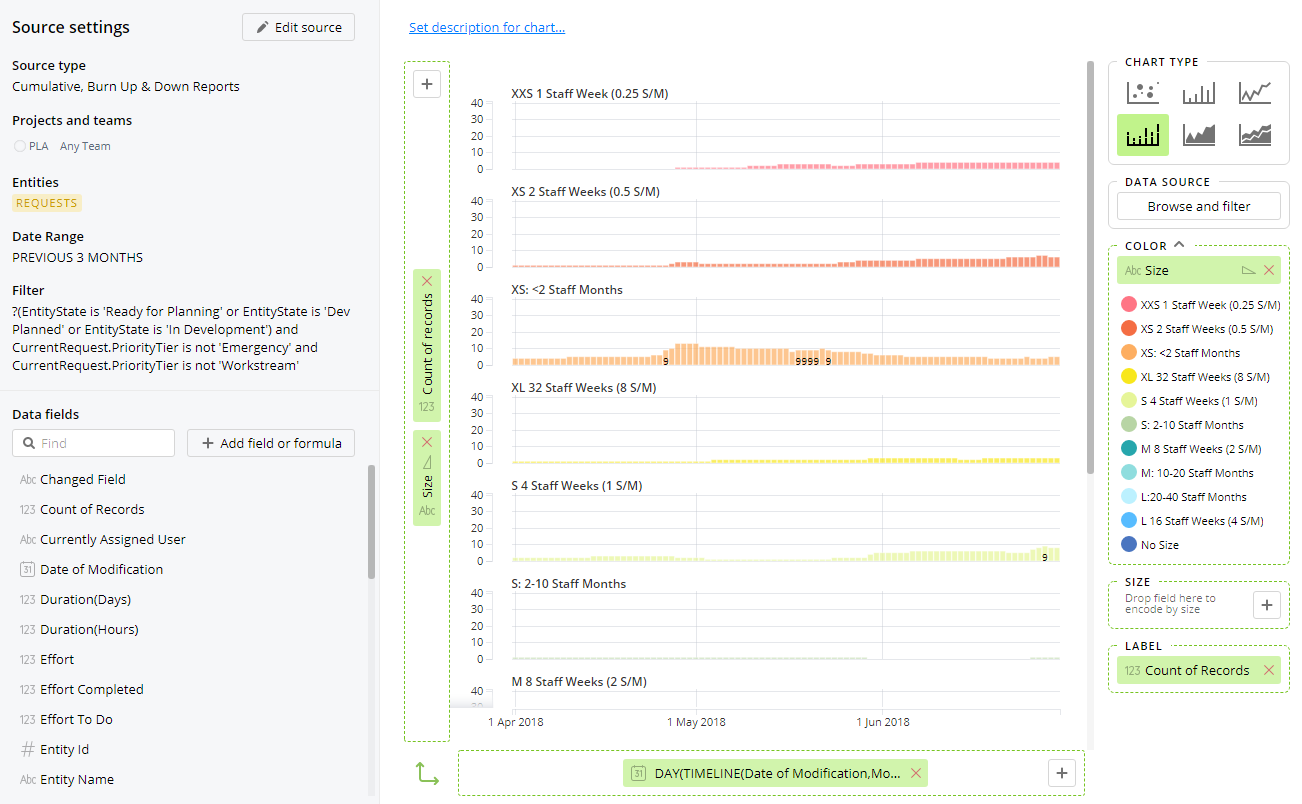Click the swap axes arrow icon
This screenshot has width=1302, height=804.
tap(427, 773)
